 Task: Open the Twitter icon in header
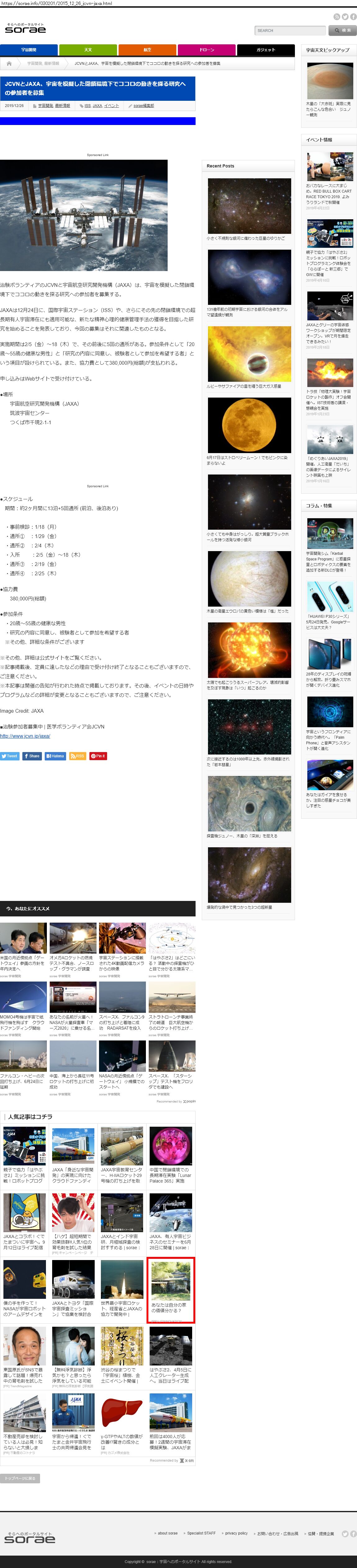coord(345,17)
